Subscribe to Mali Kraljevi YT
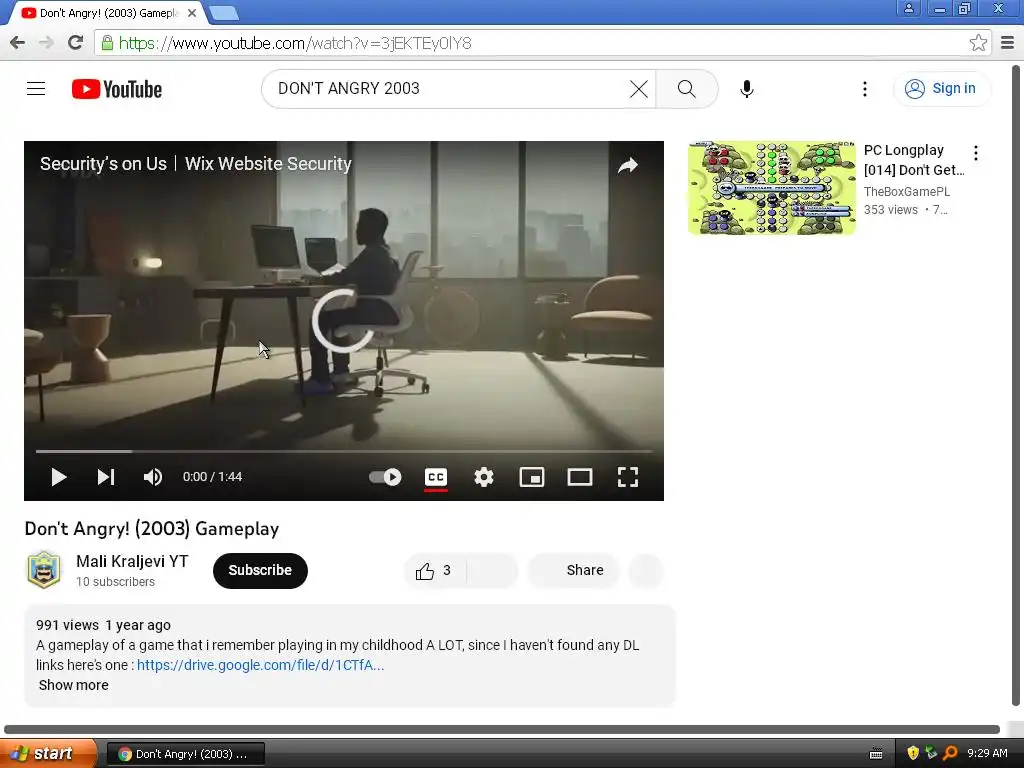Image resolution: width=1024 pixels, height=768 pixels. pyautogui.click(x=260, y=570)
